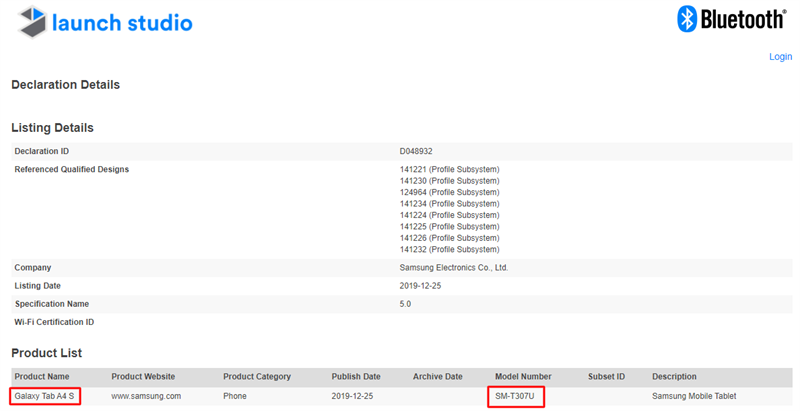Click referenced design 141230 (Profile Subsystem)

pyautogui.click(x=449, y=181)
